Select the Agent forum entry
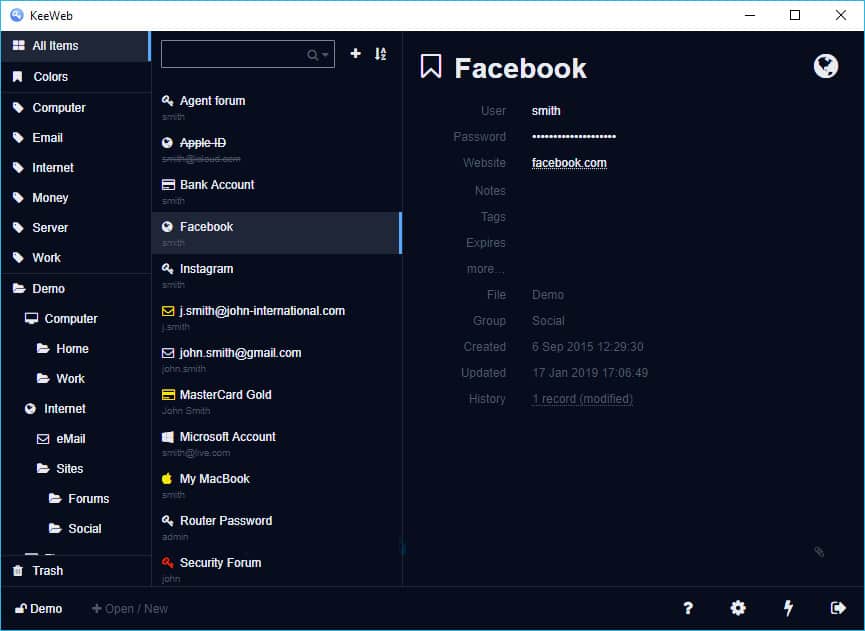 coord(276,108)
